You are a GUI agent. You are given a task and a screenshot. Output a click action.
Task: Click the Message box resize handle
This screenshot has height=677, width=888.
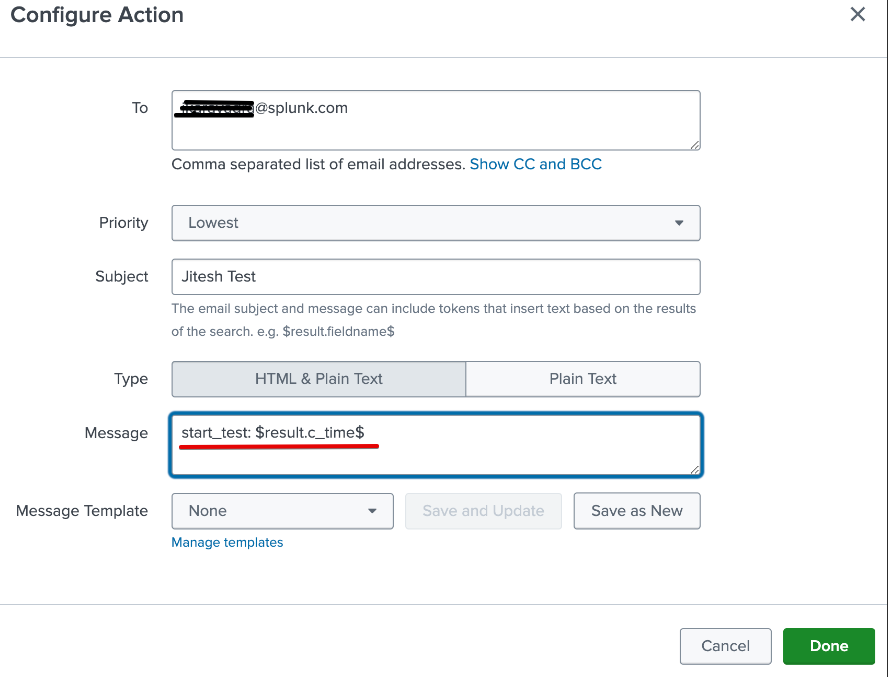click(694, 469)
